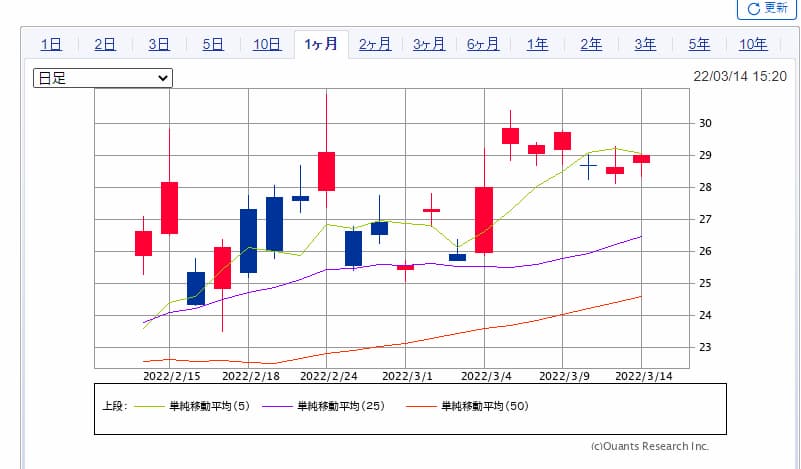Viewport: 801px width, 469px height.
Task: Switch to the 2年 tab
Action: coord(591,44)
